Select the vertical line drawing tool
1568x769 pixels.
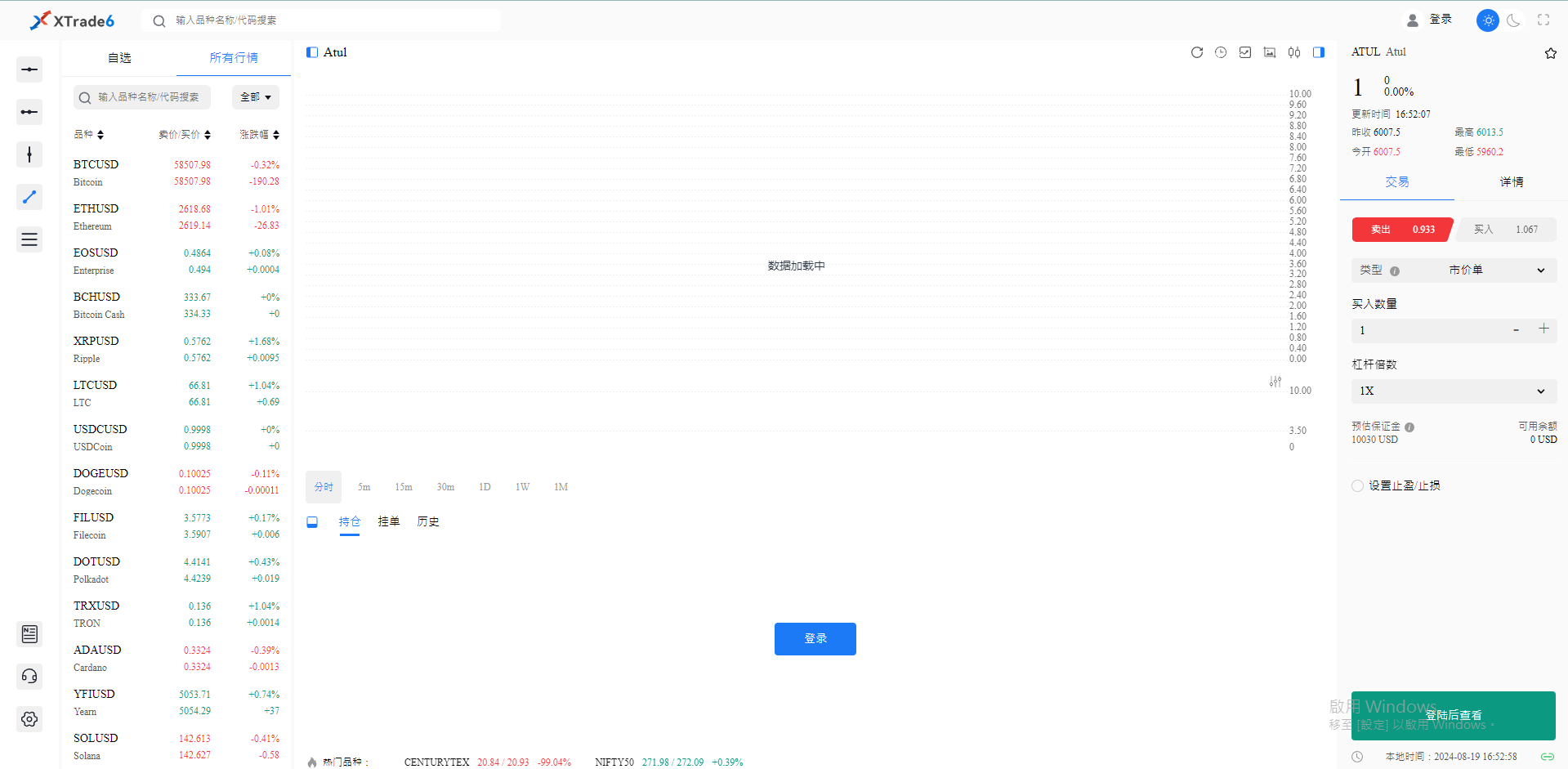pos(29,154)
